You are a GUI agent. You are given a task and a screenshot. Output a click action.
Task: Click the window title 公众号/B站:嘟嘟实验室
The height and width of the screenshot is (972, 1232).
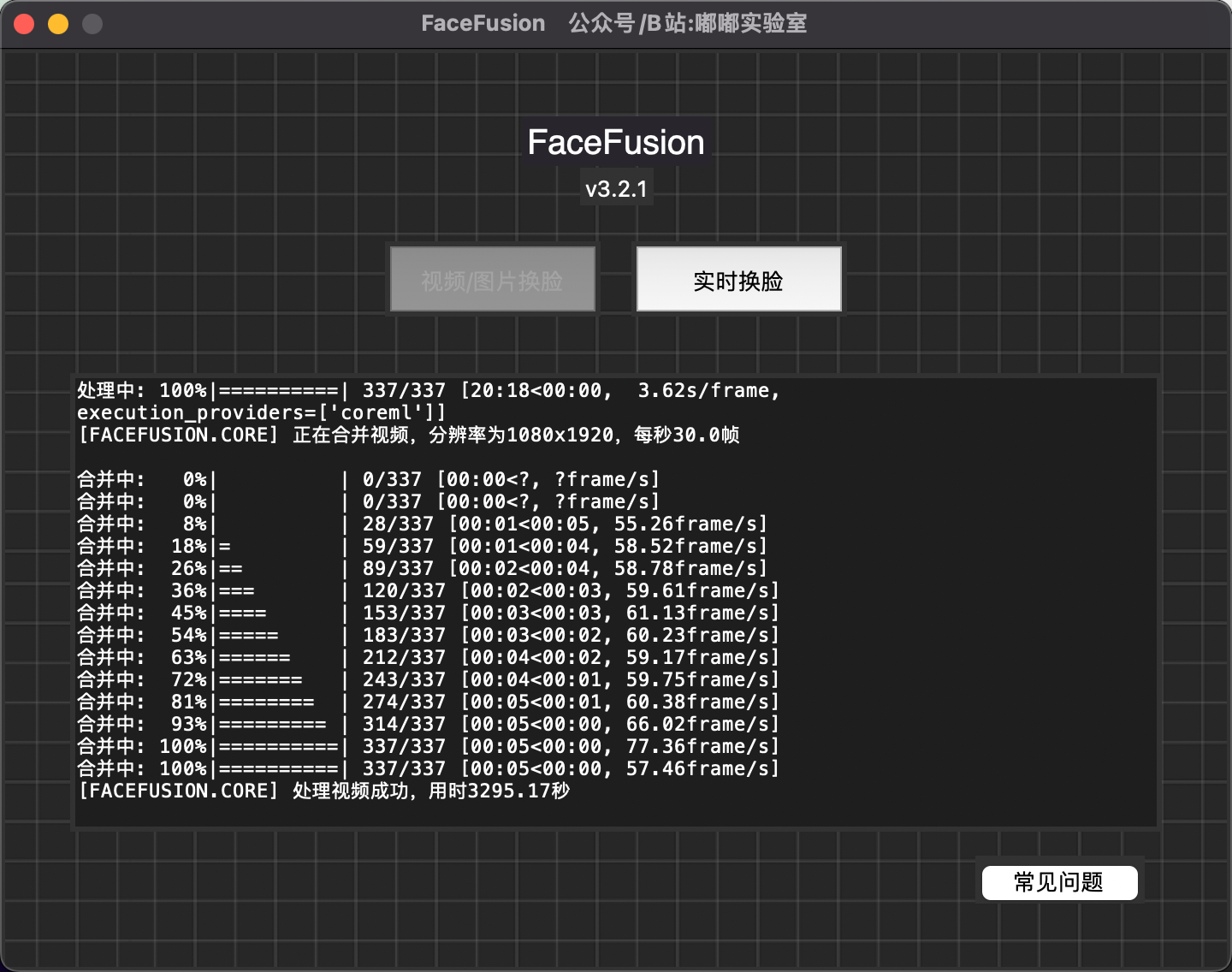coord(688,23)
